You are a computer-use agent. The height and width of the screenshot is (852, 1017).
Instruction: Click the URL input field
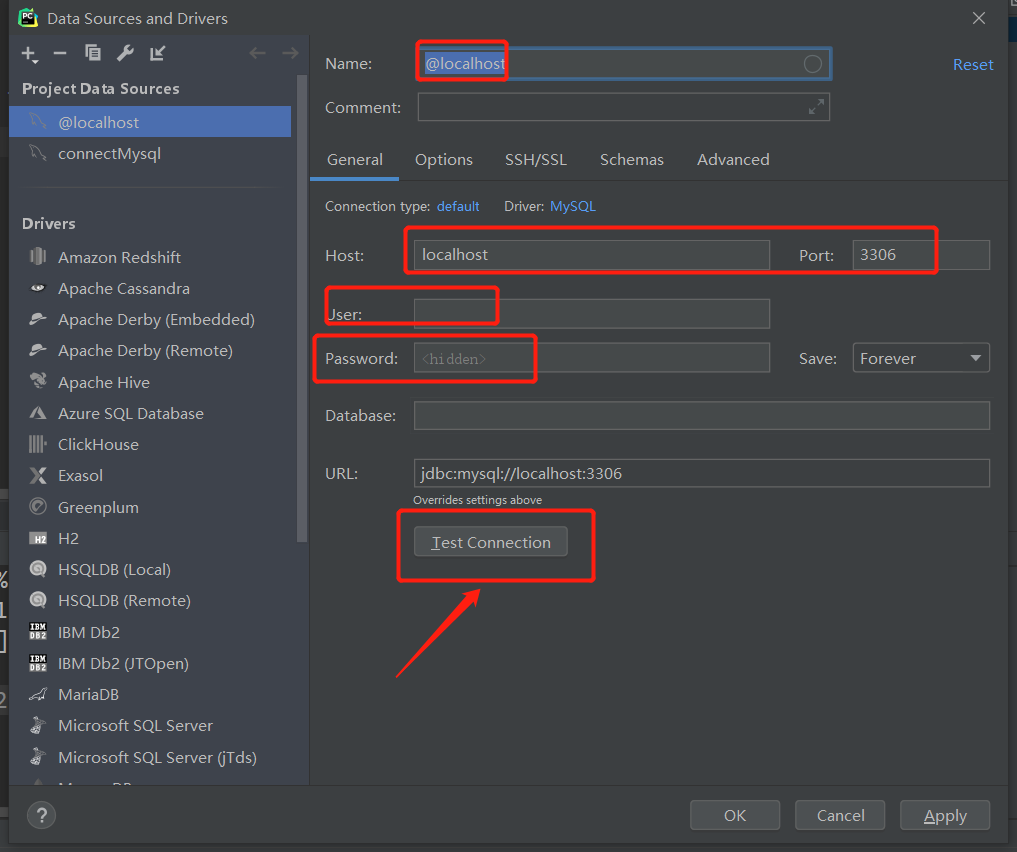pyautogui.click(x=702, y=473)
